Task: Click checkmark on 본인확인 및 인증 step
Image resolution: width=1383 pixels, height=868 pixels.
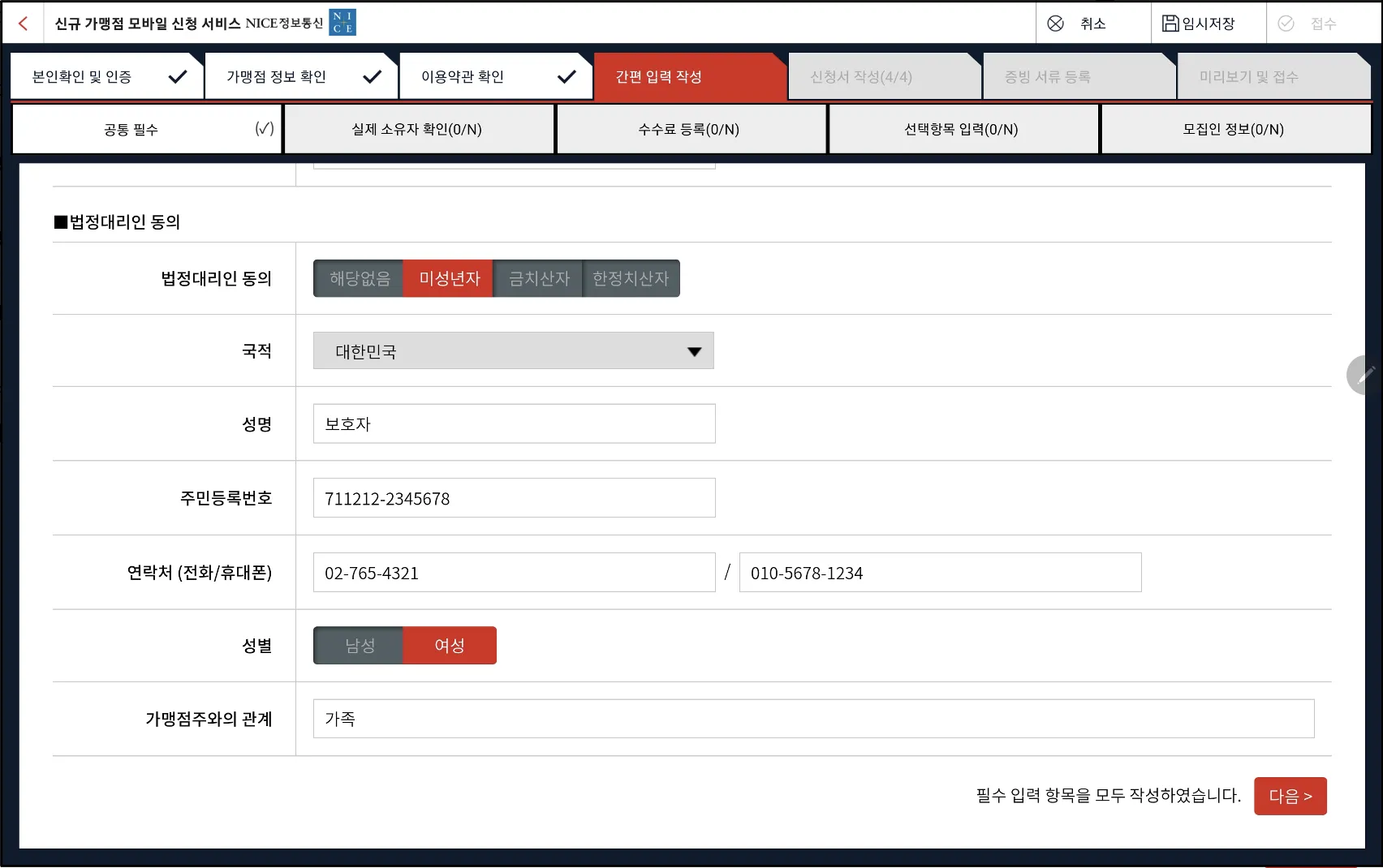Action: point(177,77)
